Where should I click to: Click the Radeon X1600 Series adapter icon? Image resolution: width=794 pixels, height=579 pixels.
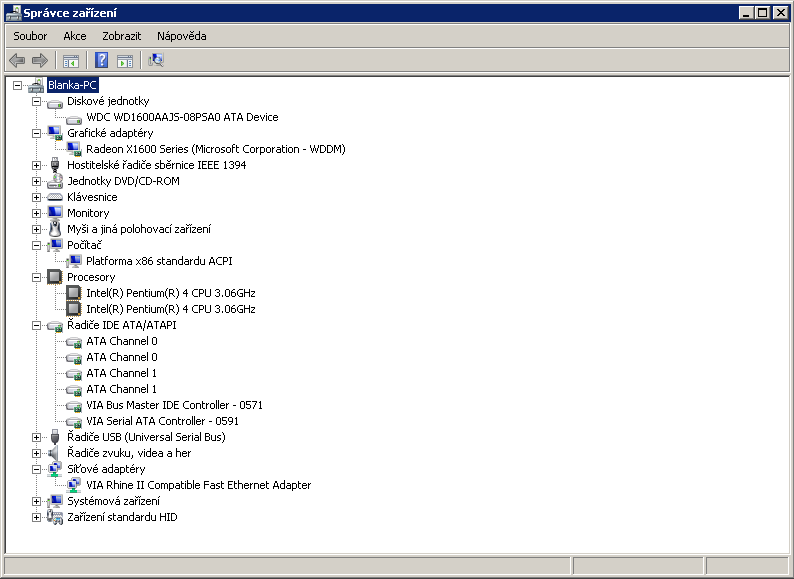coord(74,149)
